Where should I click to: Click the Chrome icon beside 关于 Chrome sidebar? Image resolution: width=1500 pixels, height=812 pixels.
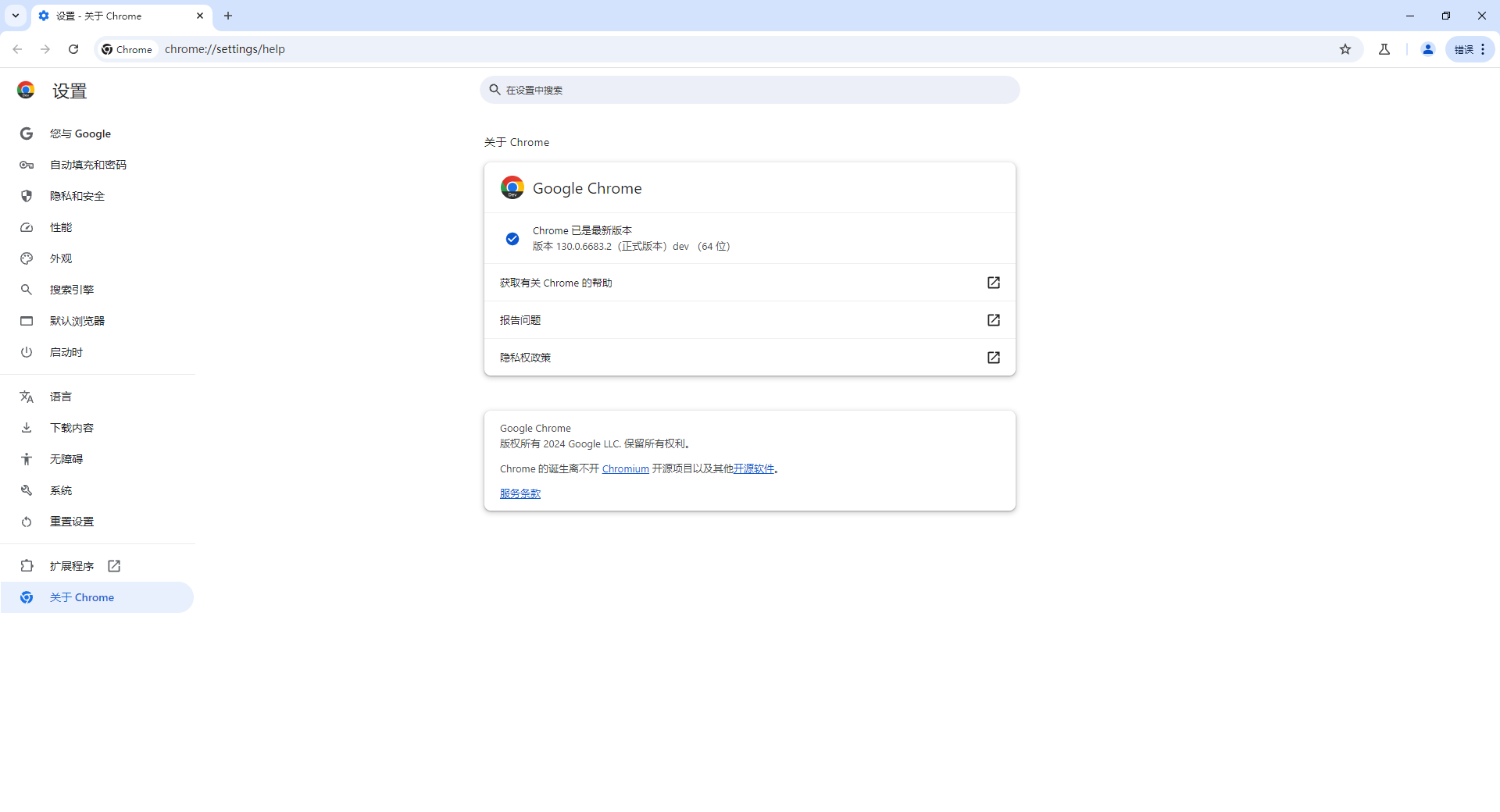(27, 597)
